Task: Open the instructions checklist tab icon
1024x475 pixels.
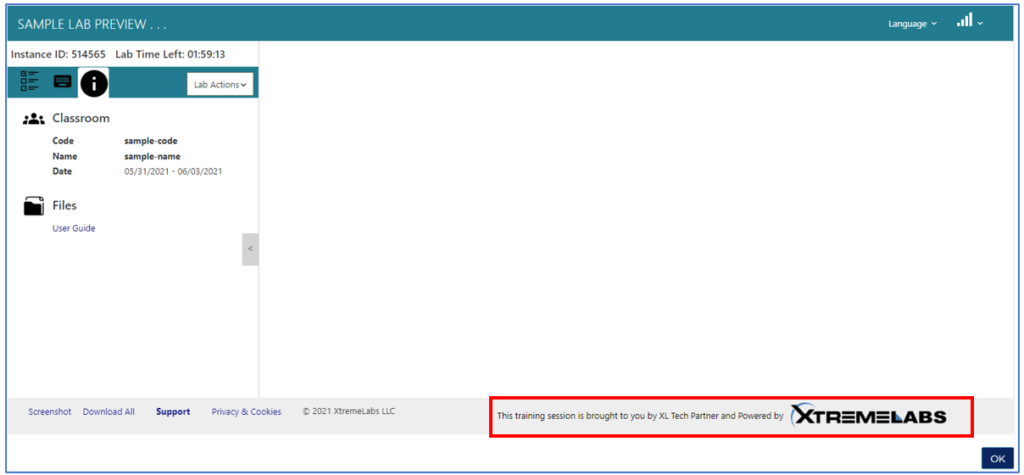Action: point(30,83)
